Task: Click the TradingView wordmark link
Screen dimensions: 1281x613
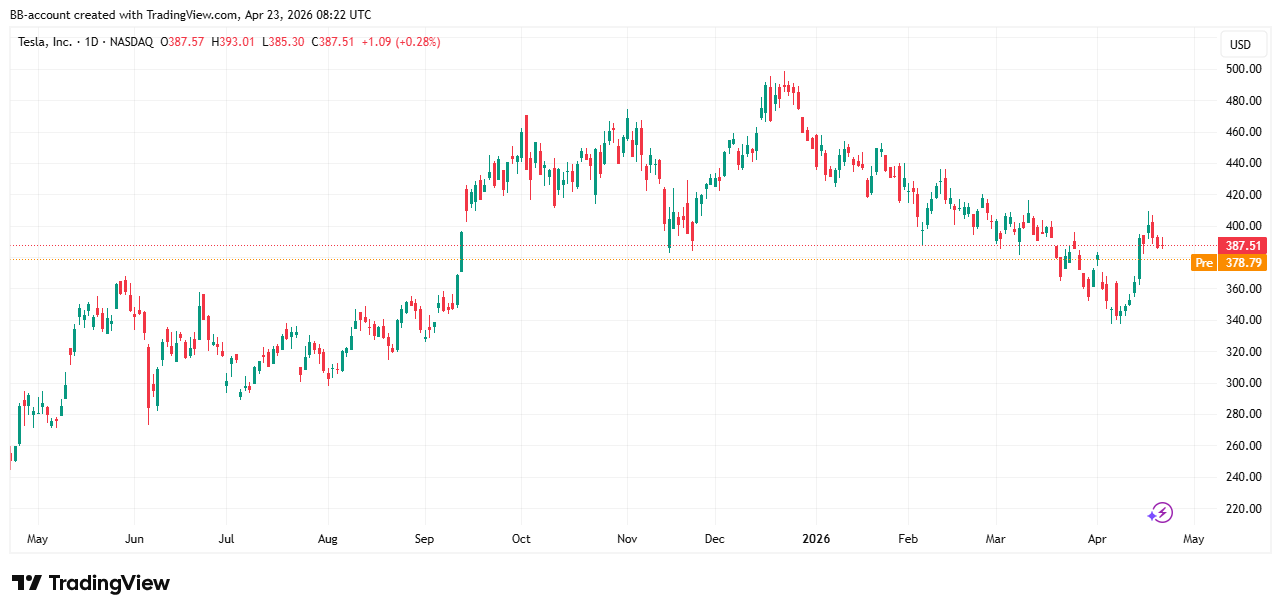Action: click(109, 583)
